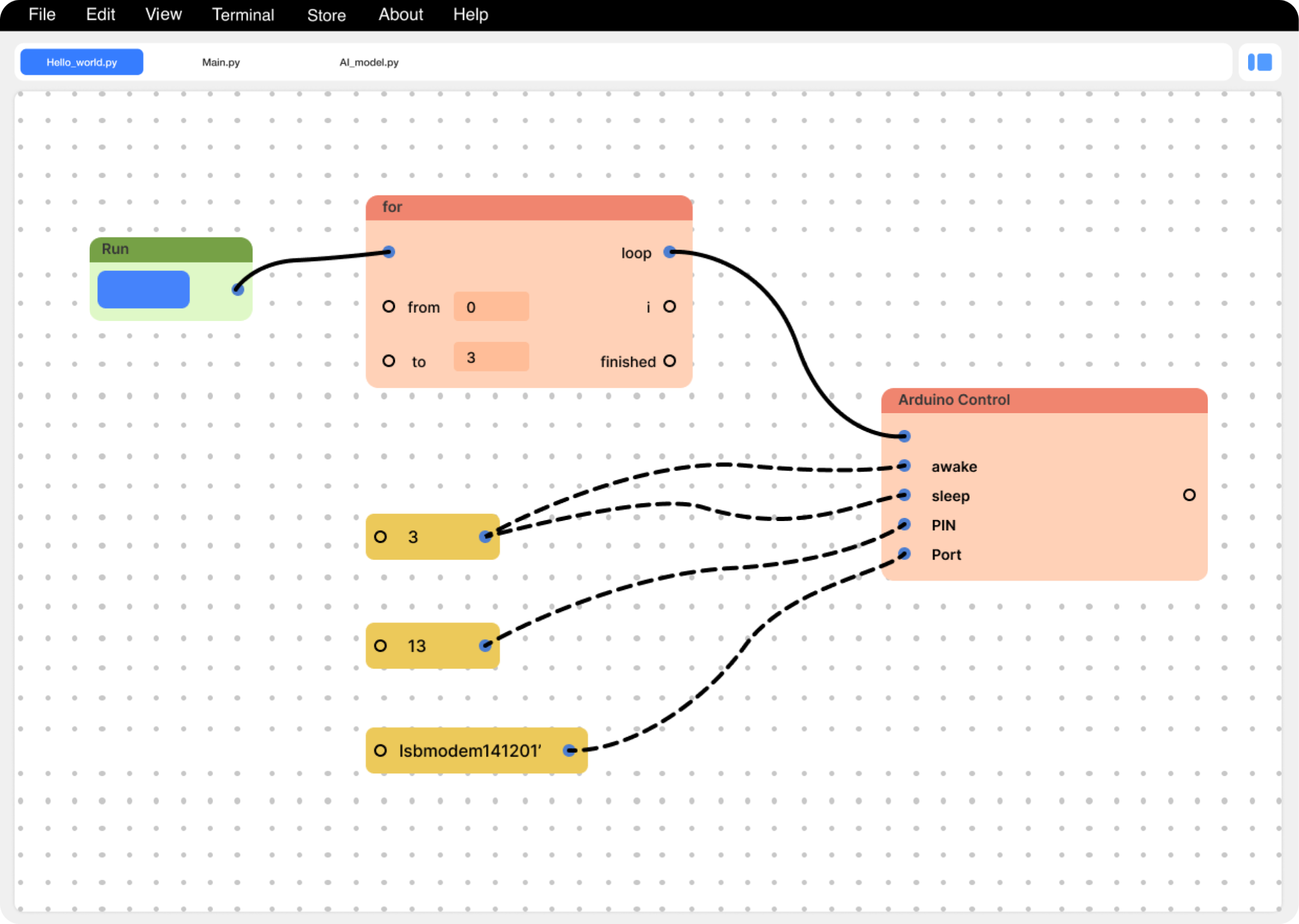The image size is (1299, 924).
Task: Switch to the AI_model.py tab
Action: click(x=369, y=62)
